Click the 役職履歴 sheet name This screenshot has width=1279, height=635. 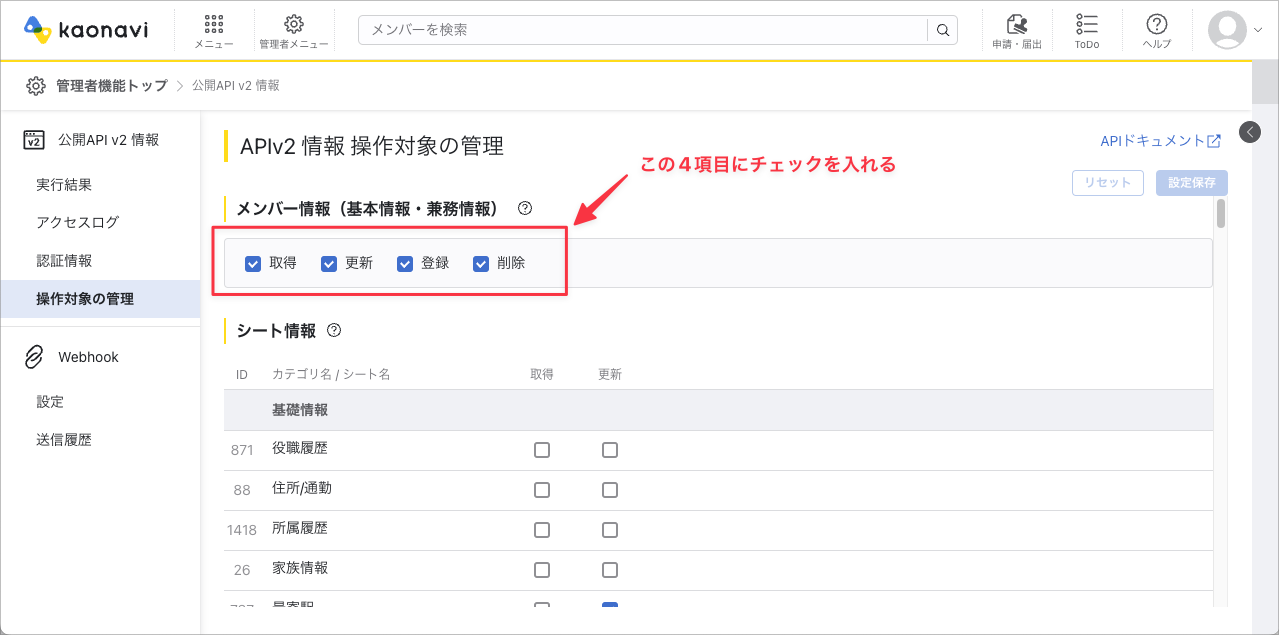(x=300, y=449)
